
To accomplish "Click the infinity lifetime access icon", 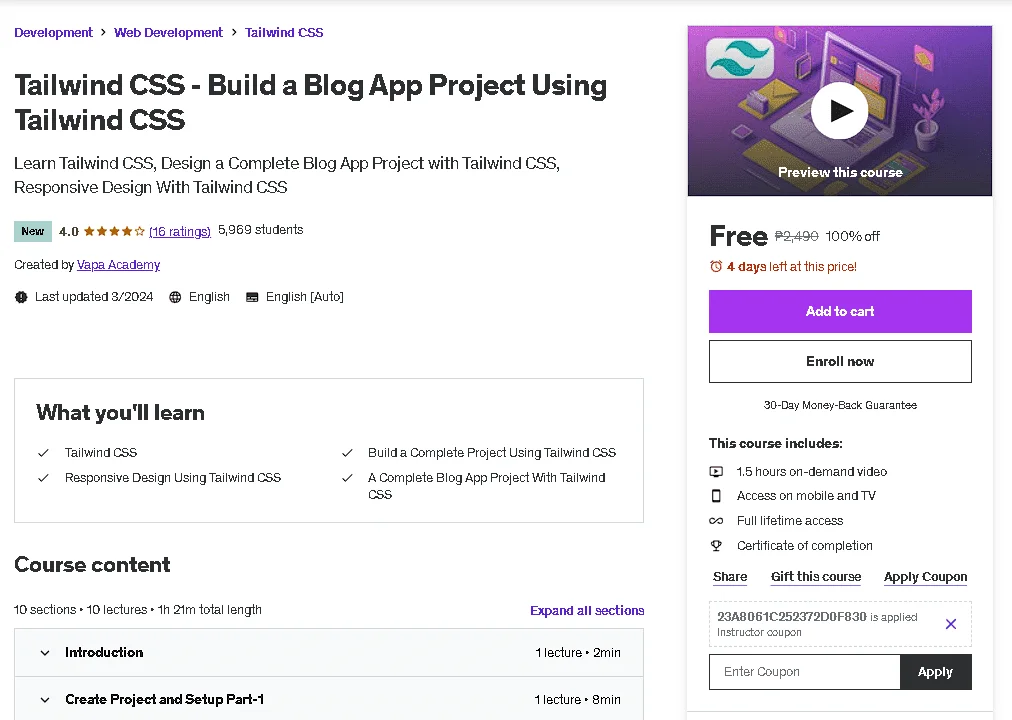I will click(716, 521).
